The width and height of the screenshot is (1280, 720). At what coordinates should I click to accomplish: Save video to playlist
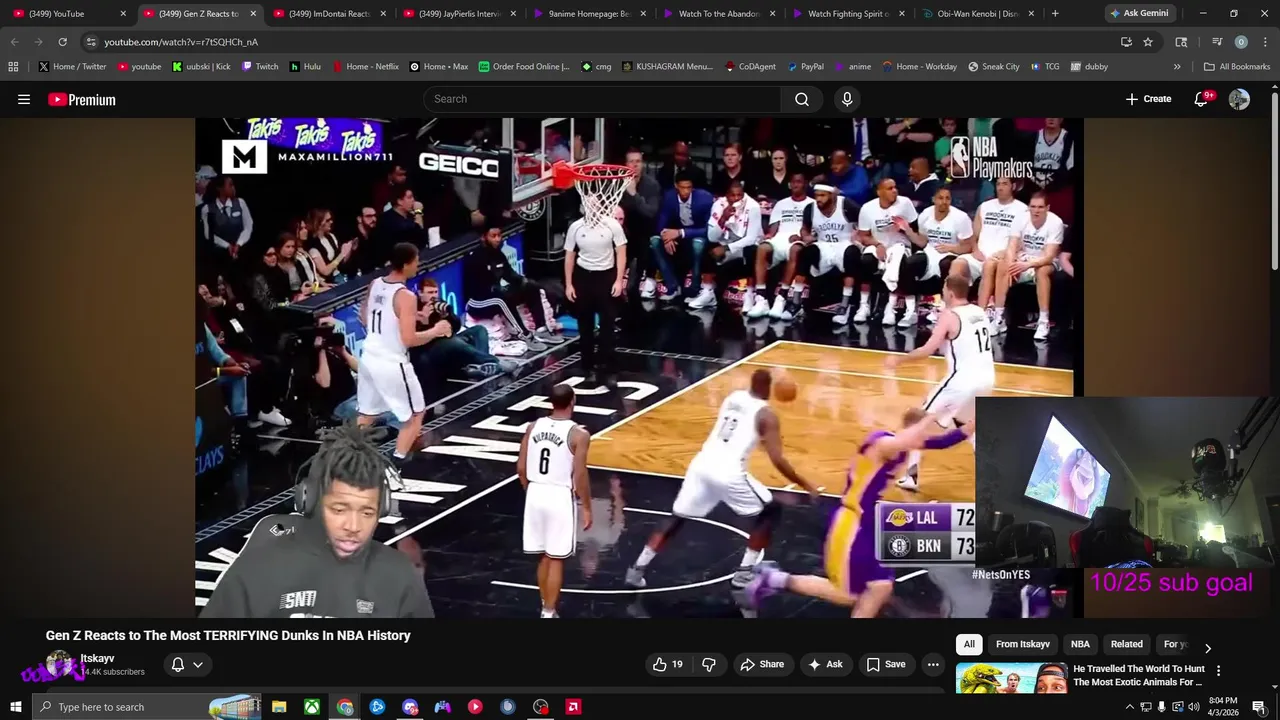coord(886,664)
